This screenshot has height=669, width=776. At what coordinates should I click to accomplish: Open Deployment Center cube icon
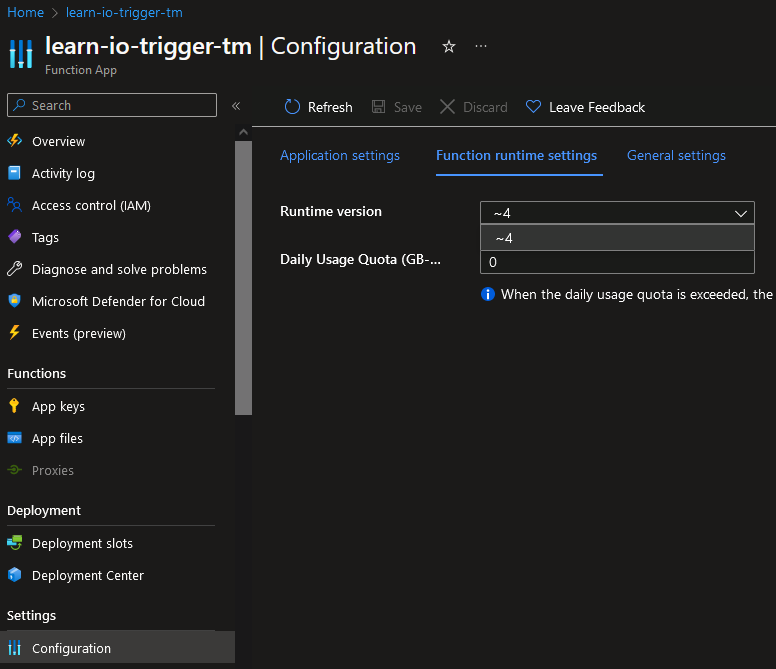(x=14, y=575)
